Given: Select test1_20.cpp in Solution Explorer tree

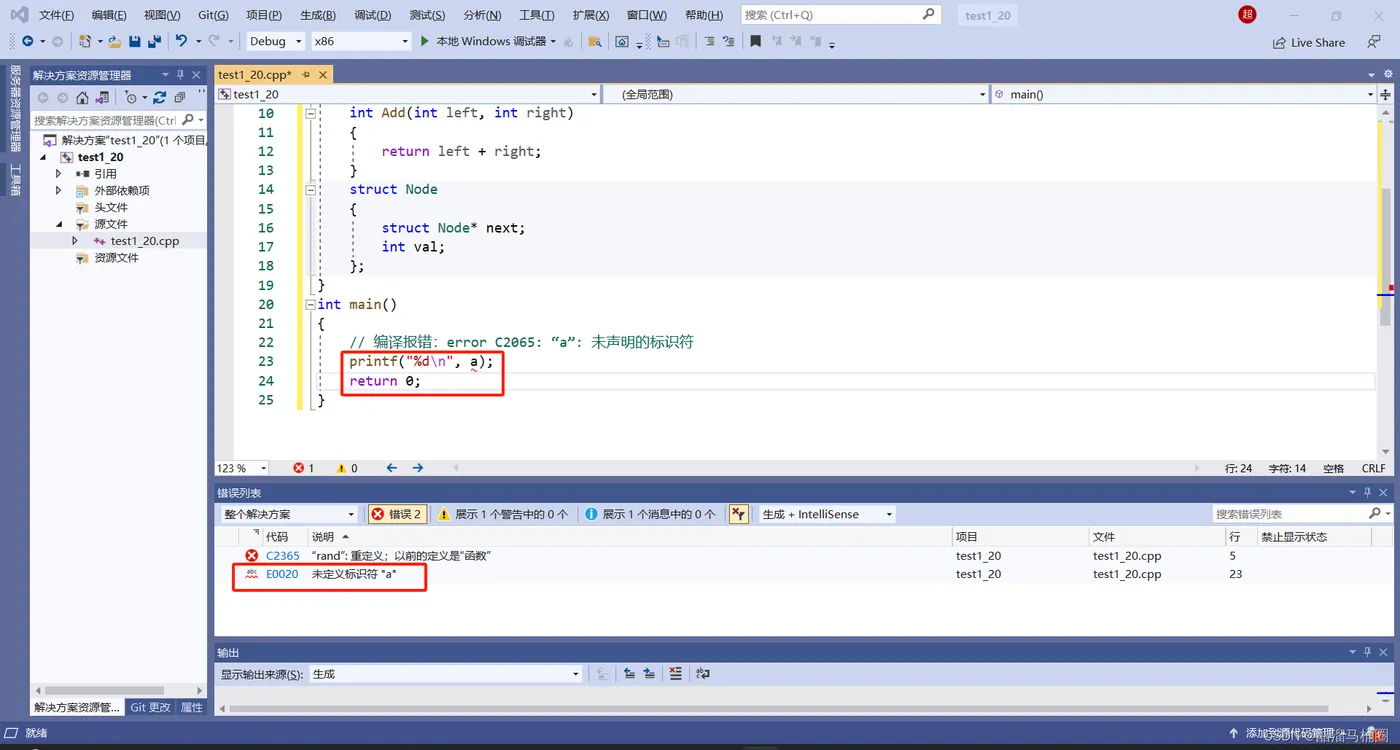Looking at the screenshot, I should click(145, 241).
